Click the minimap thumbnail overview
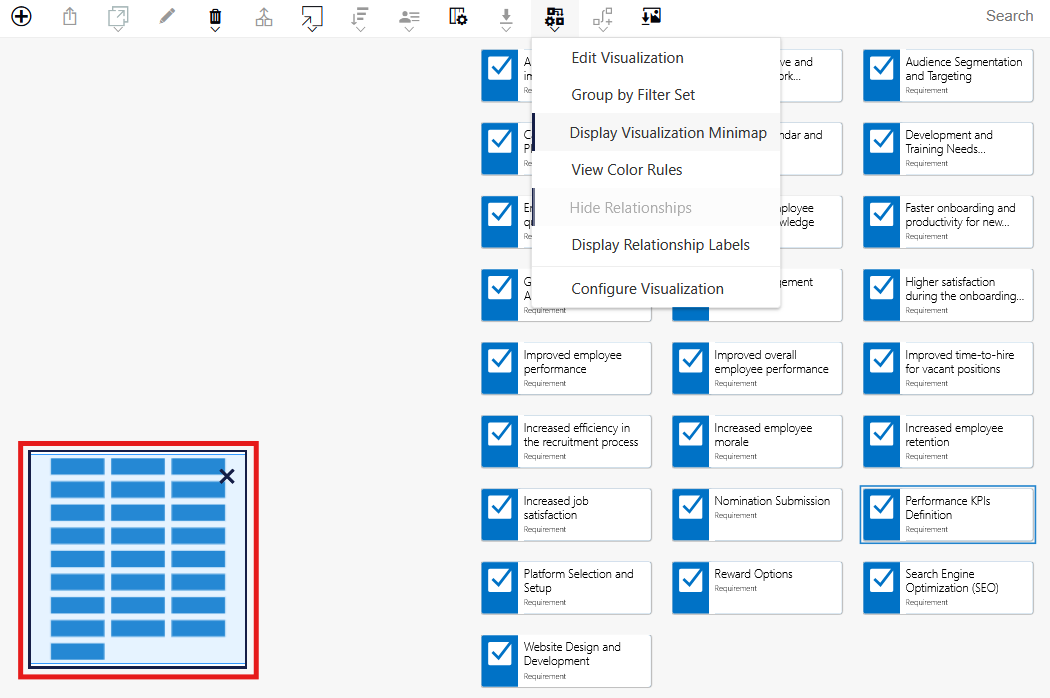This screenshot has height=698, width=1050. [x=138, y=559]
